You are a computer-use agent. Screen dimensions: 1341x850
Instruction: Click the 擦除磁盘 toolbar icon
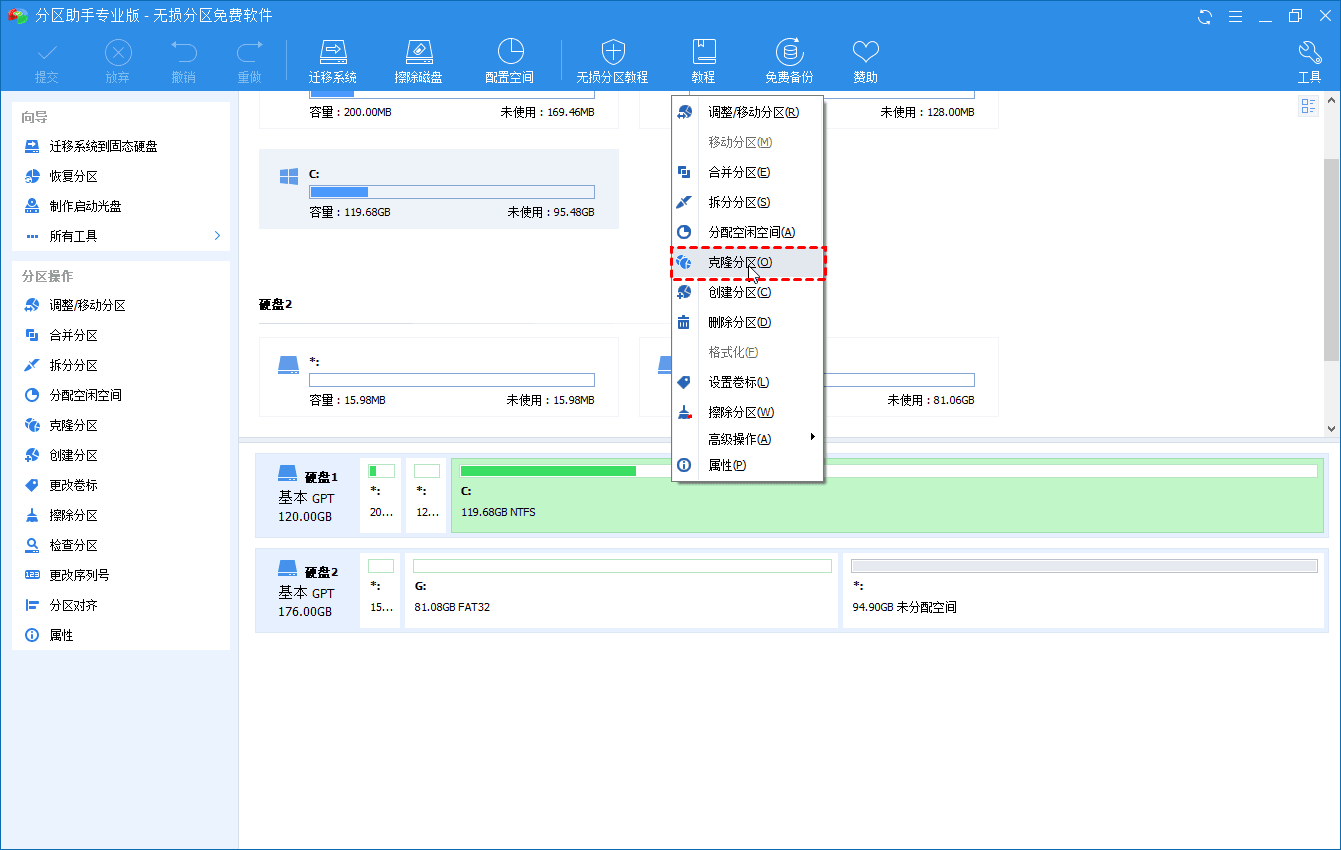click(418, 54)
